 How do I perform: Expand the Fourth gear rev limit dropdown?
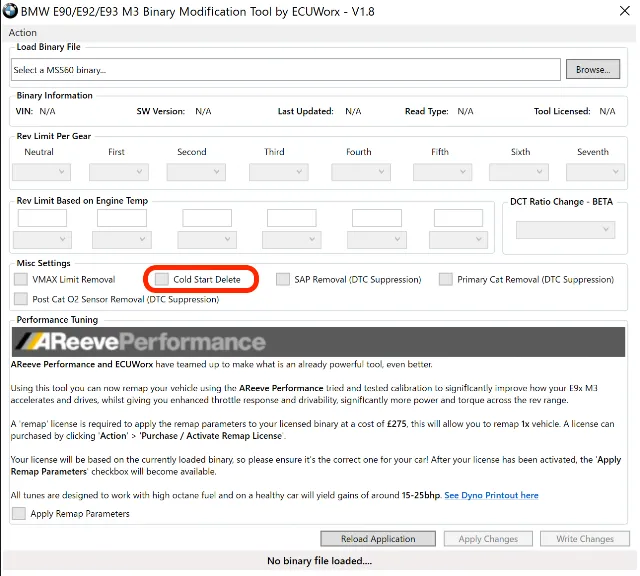(x=361, y=172)
